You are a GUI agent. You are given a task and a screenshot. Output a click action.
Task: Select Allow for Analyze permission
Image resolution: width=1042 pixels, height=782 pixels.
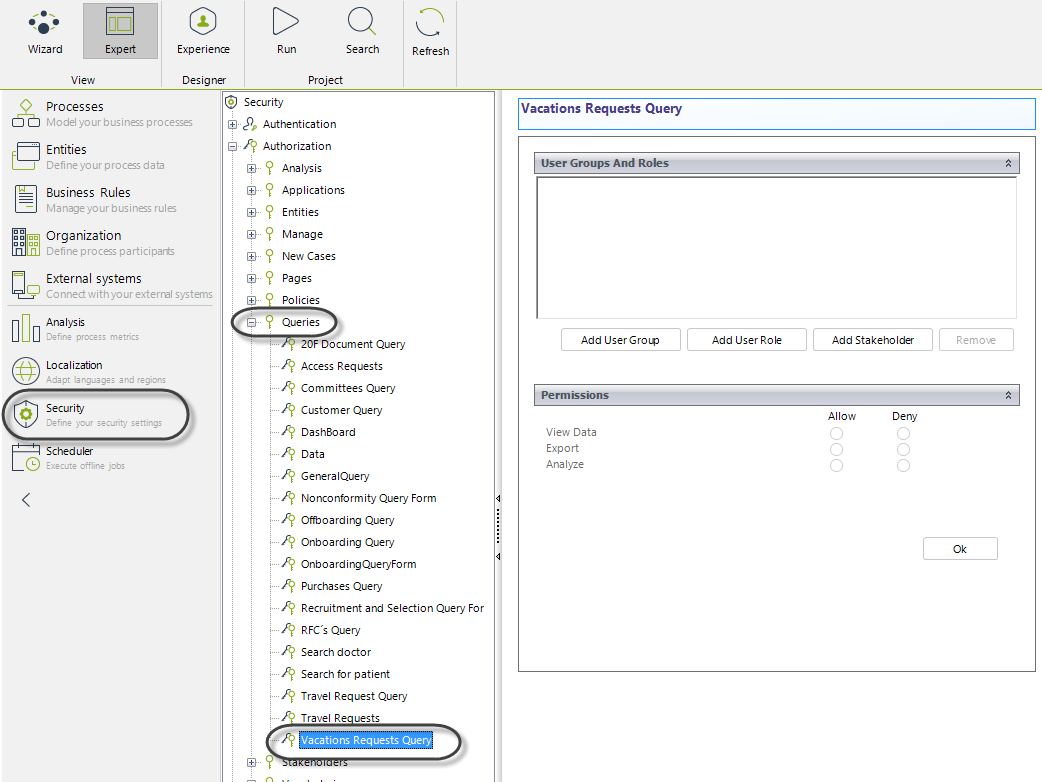pos(836,465)
